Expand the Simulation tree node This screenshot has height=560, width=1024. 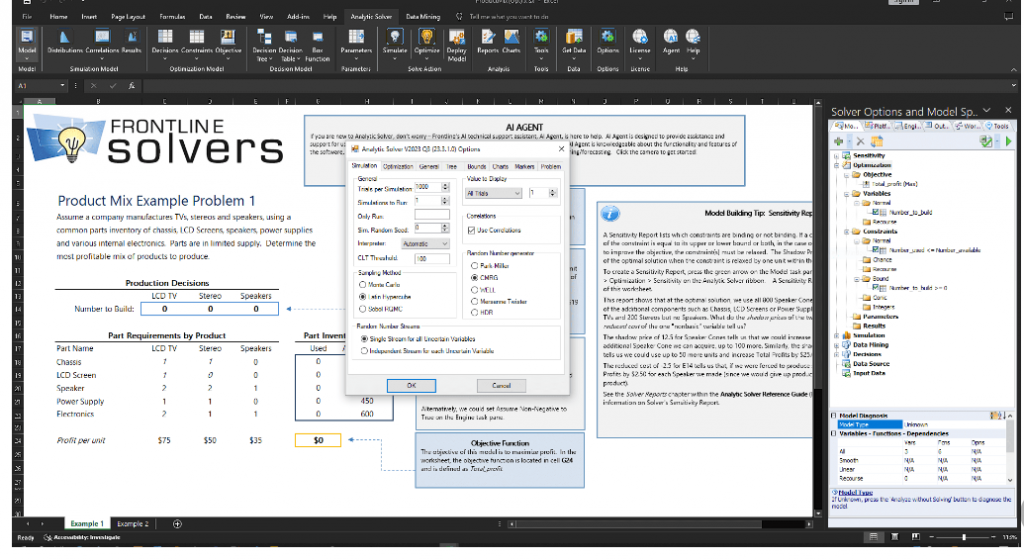point(837,335)
